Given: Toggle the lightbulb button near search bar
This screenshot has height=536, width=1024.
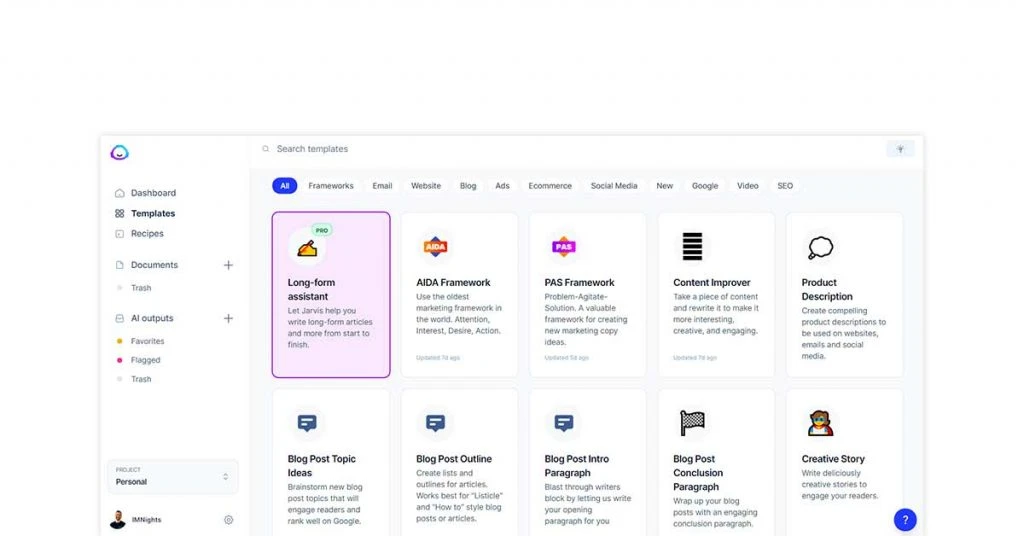Looking at the screenshot, I should coord(900,149).
